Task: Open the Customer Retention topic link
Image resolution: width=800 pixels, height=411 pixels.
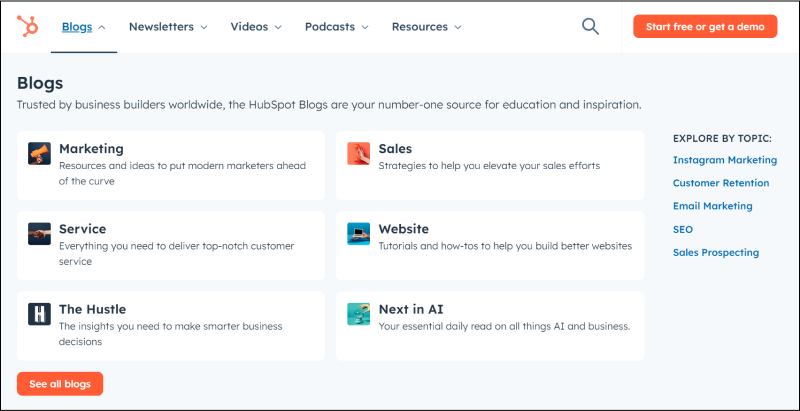Action: click(721, 183)
